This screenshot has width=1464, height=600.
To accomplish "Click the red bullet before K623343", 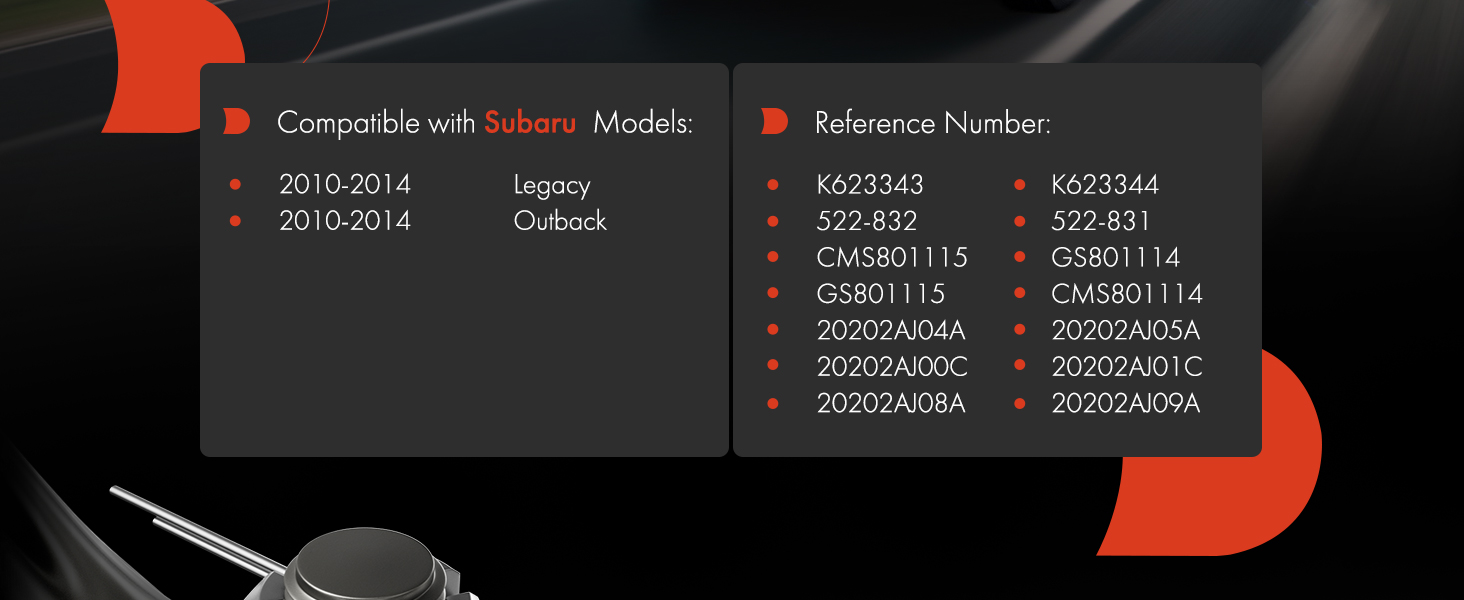I will tap(772, 185).
